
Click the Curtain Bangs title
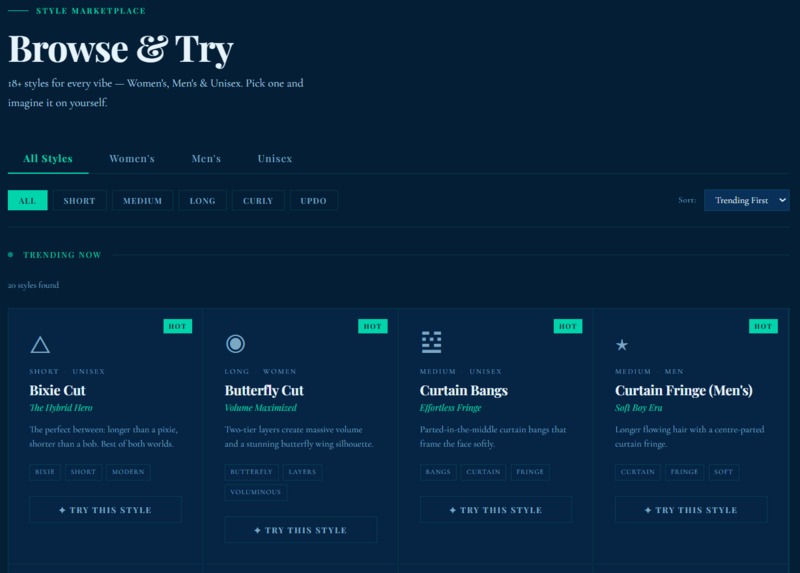[x=464, y=390]
